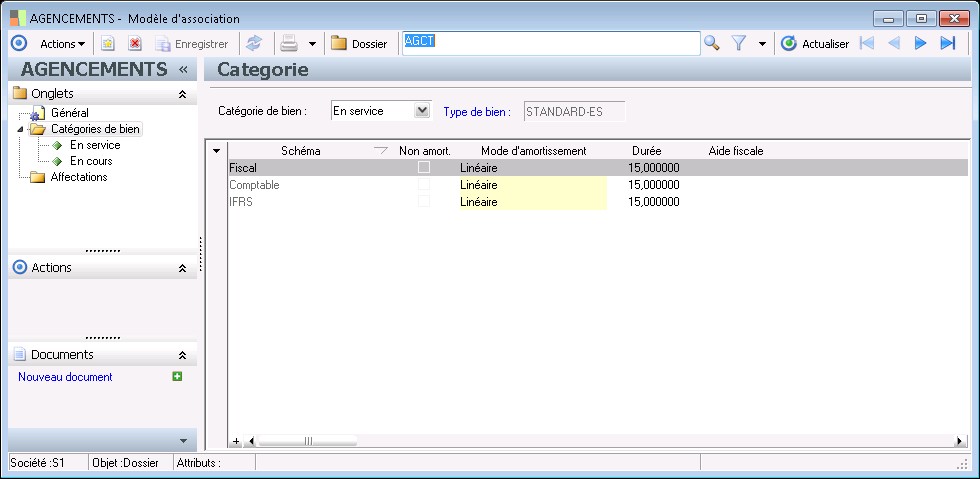The image size is (980, 479).
Task: Open the Général tab in the tree
Action: pyautogui.click(x=69, y=113)
